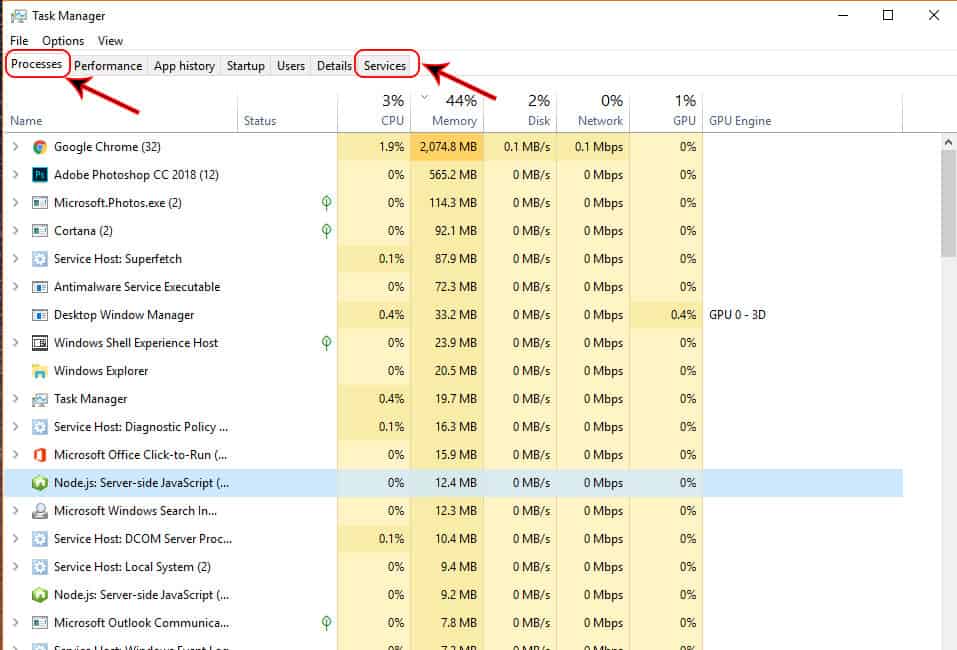957x650 pixels.
Task: Click the Microsoft.Photos.exe process icon
Action: click(40, 203)
